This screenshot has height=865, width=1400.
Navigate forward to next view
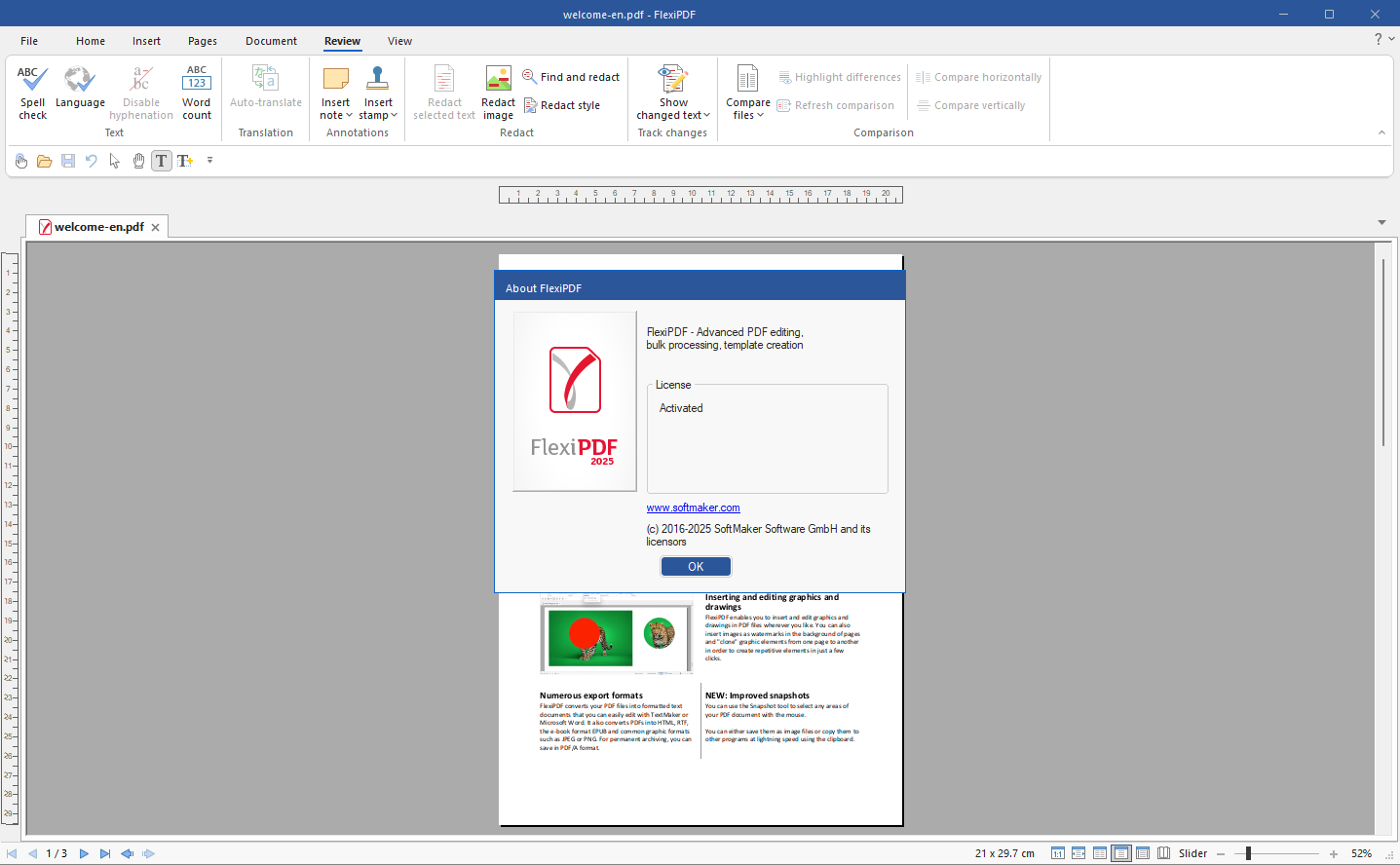tap(149, 853)
